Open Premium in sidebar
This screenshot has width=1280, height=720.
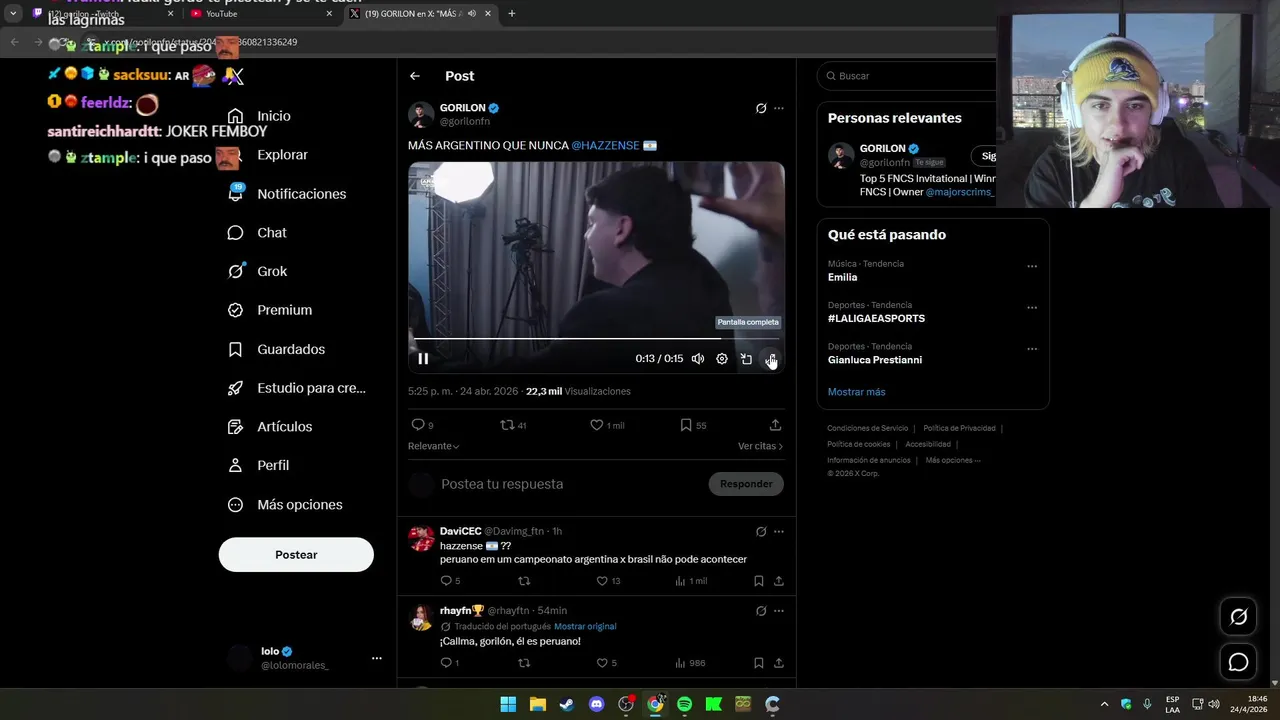tap(269, 310)
